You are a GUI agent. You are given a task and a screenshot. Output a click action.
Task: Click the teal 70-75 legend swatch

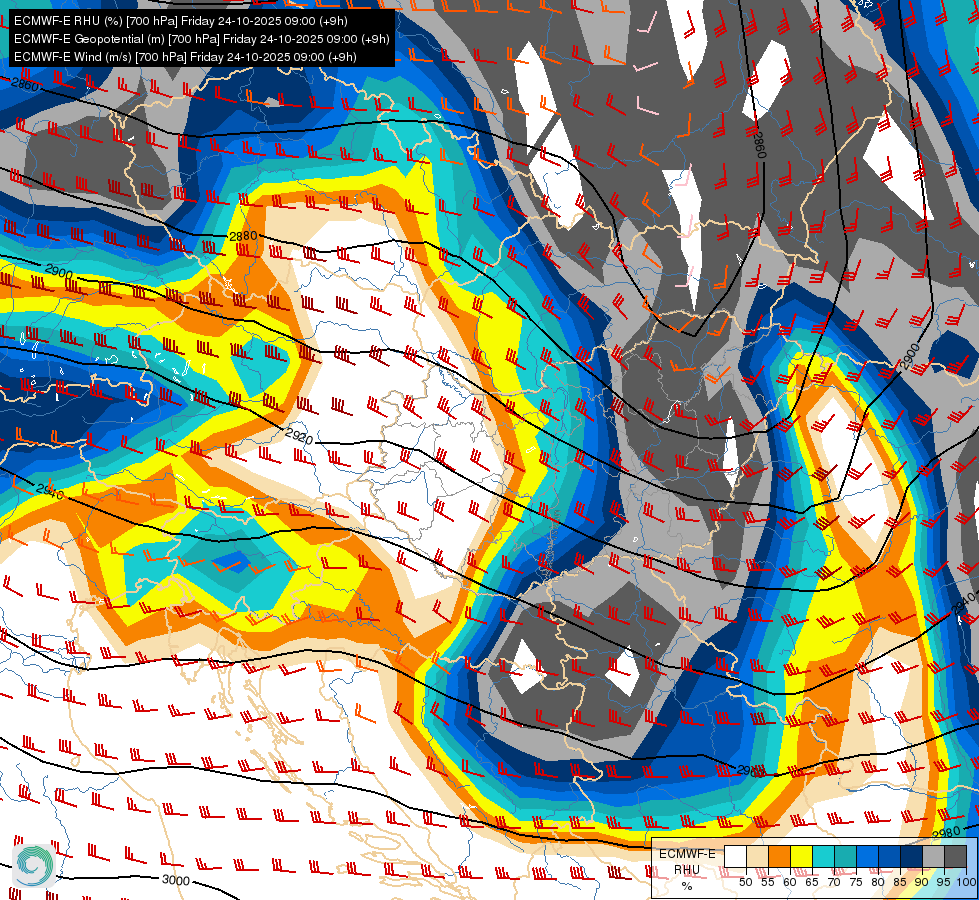click(845, 856)
